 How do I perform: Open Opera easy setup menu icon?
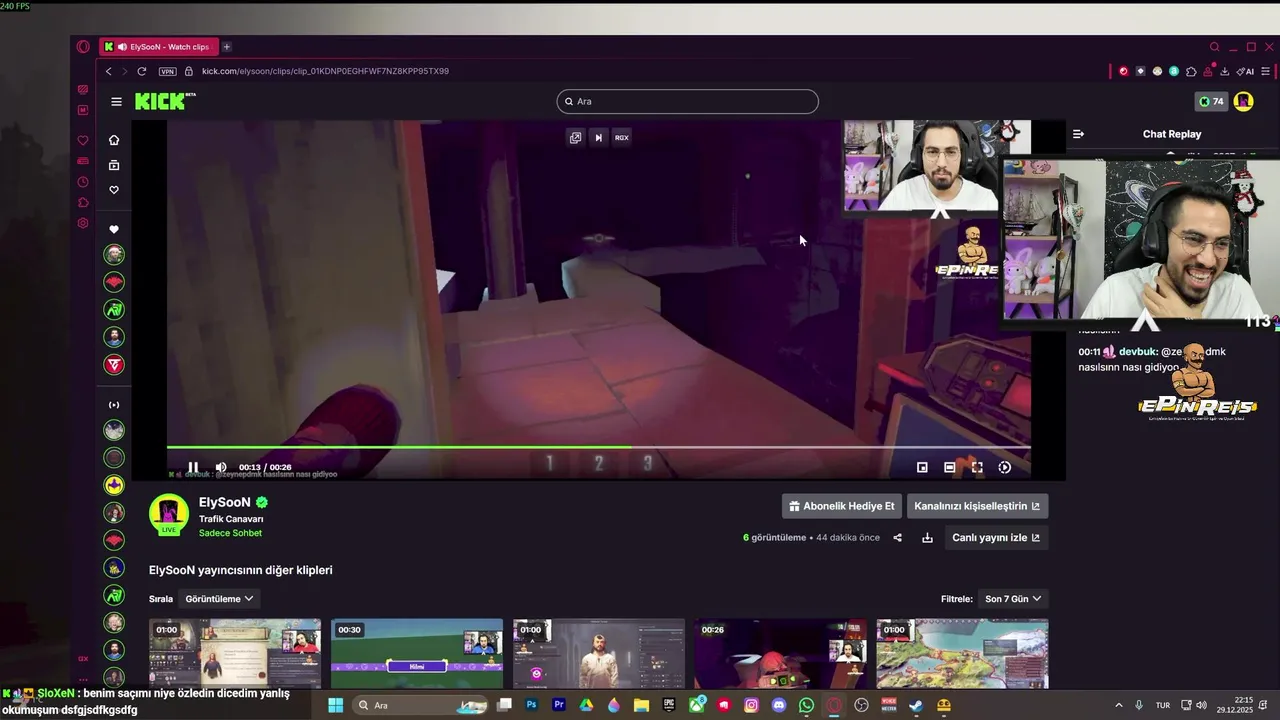pos(1265,71)
